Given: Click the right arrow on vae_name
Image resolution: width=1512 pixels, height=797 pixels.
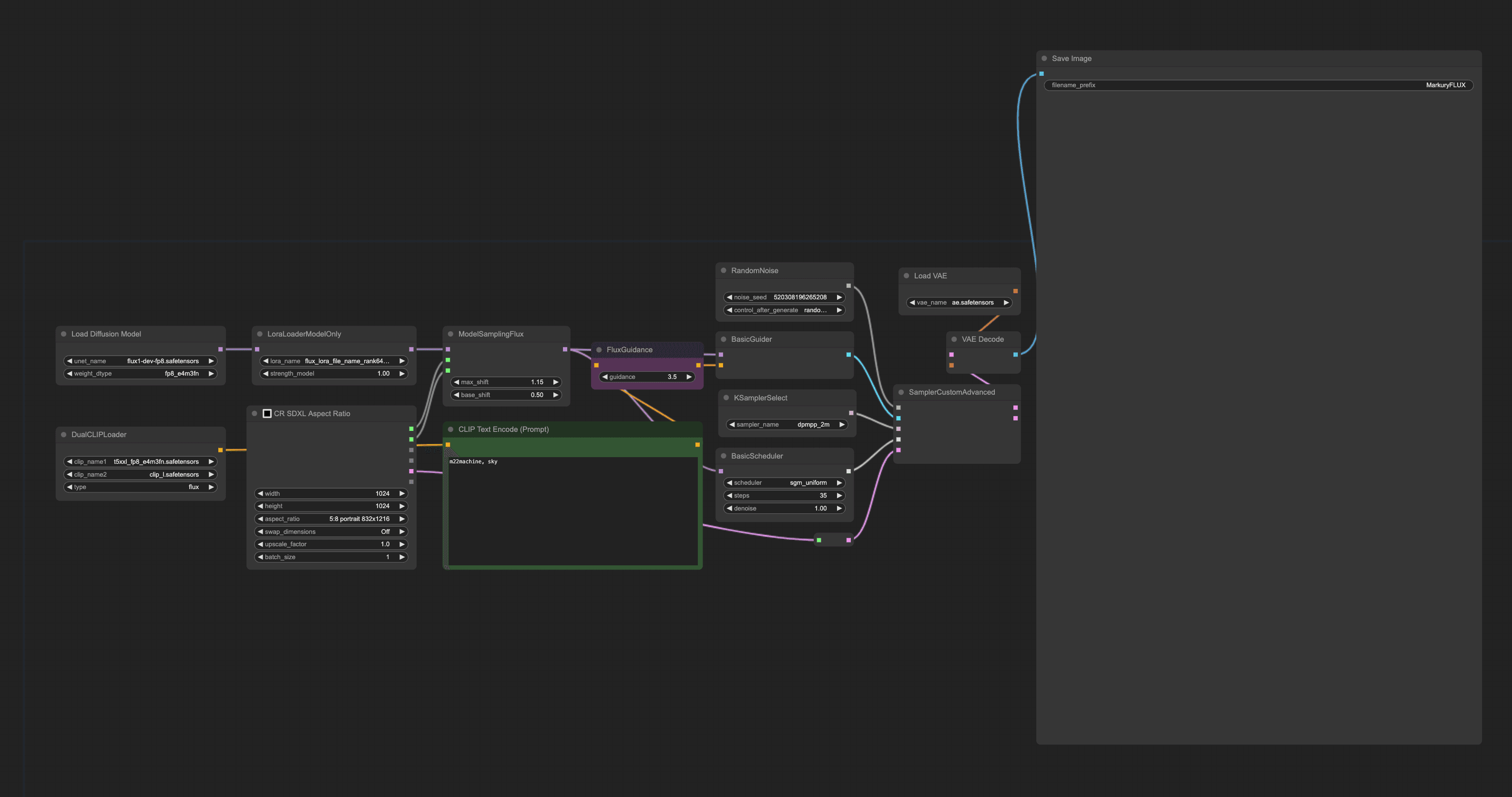Looking at the screenshot, I should pyautogui.click(x=1006, y=303).
